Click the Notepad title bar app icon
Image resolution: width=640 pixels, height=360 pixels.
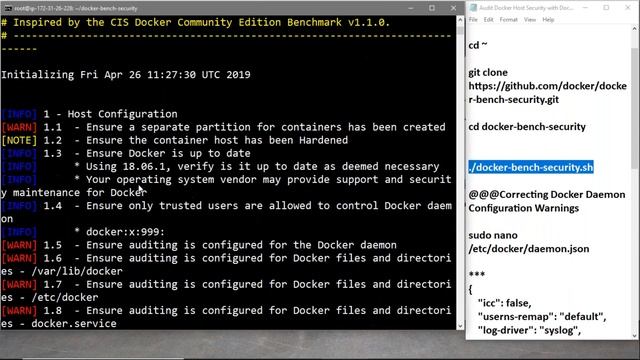tap(473, 8)
